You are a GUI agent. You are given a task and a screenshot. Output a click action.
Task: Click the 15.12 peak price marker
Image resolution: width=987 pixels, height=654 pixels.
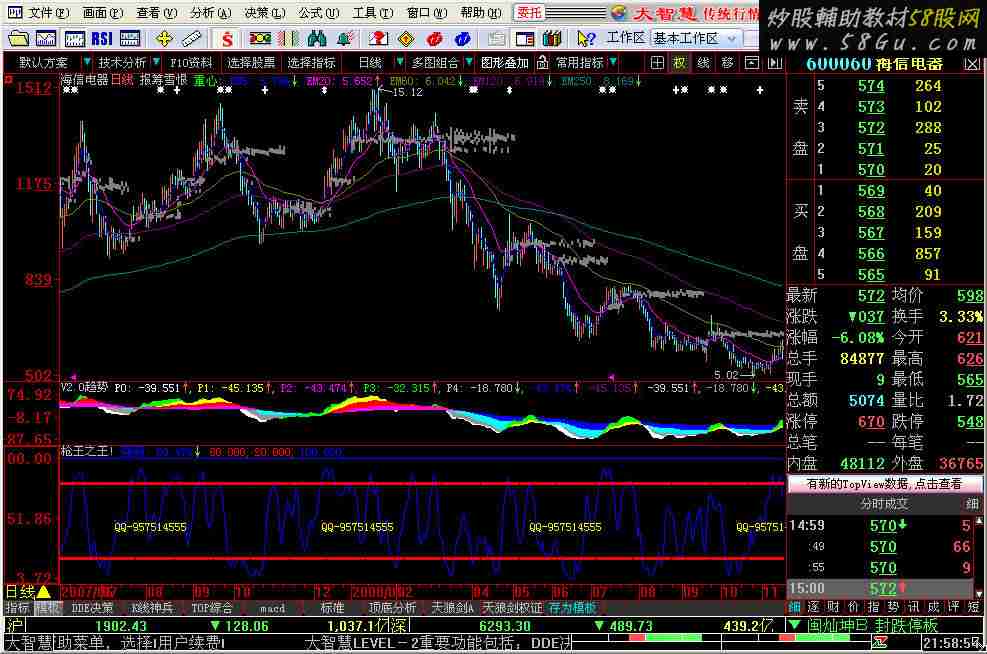(407, 93)
